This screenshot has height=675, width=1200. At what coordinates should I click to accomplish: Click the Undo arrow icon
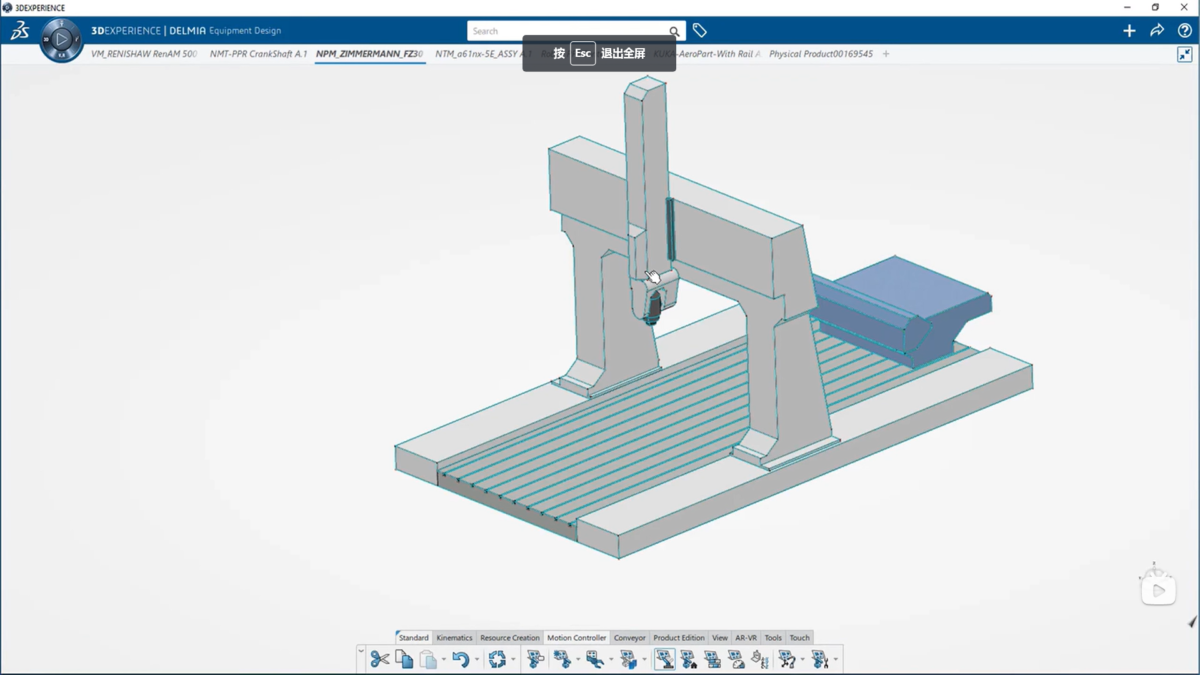click(x=460, y=659)
